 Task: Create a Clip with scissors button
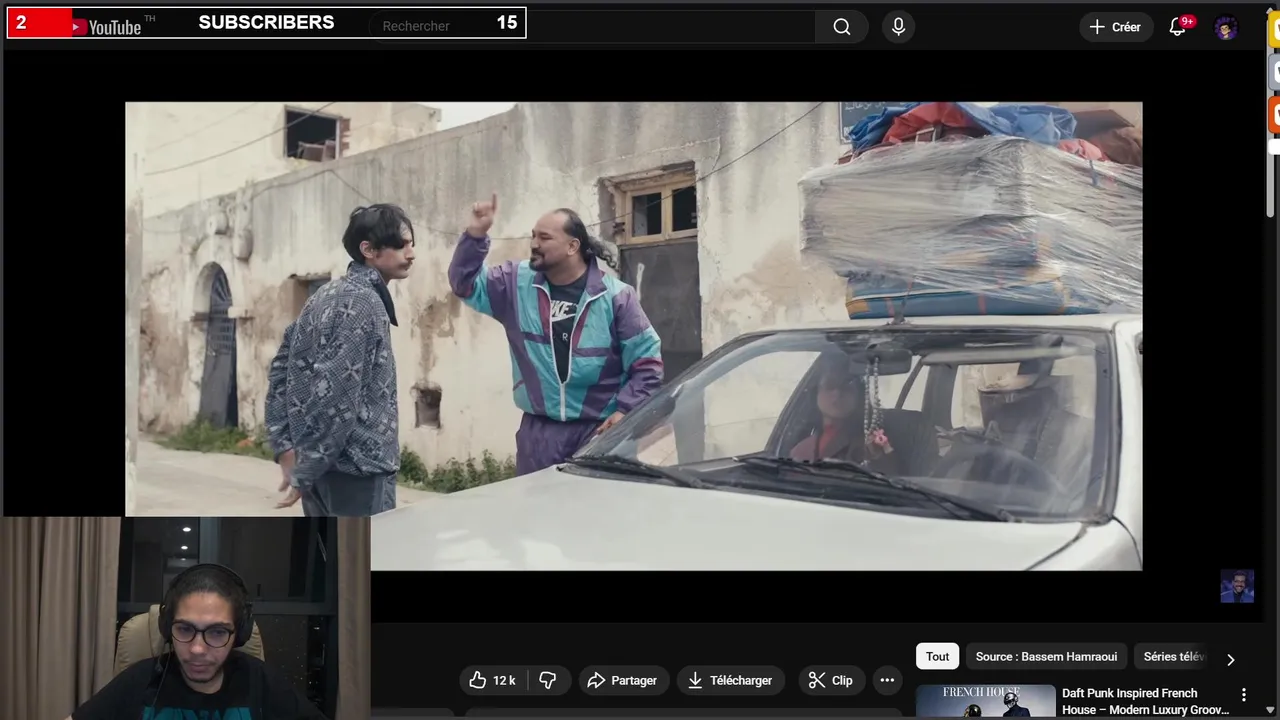831,680
